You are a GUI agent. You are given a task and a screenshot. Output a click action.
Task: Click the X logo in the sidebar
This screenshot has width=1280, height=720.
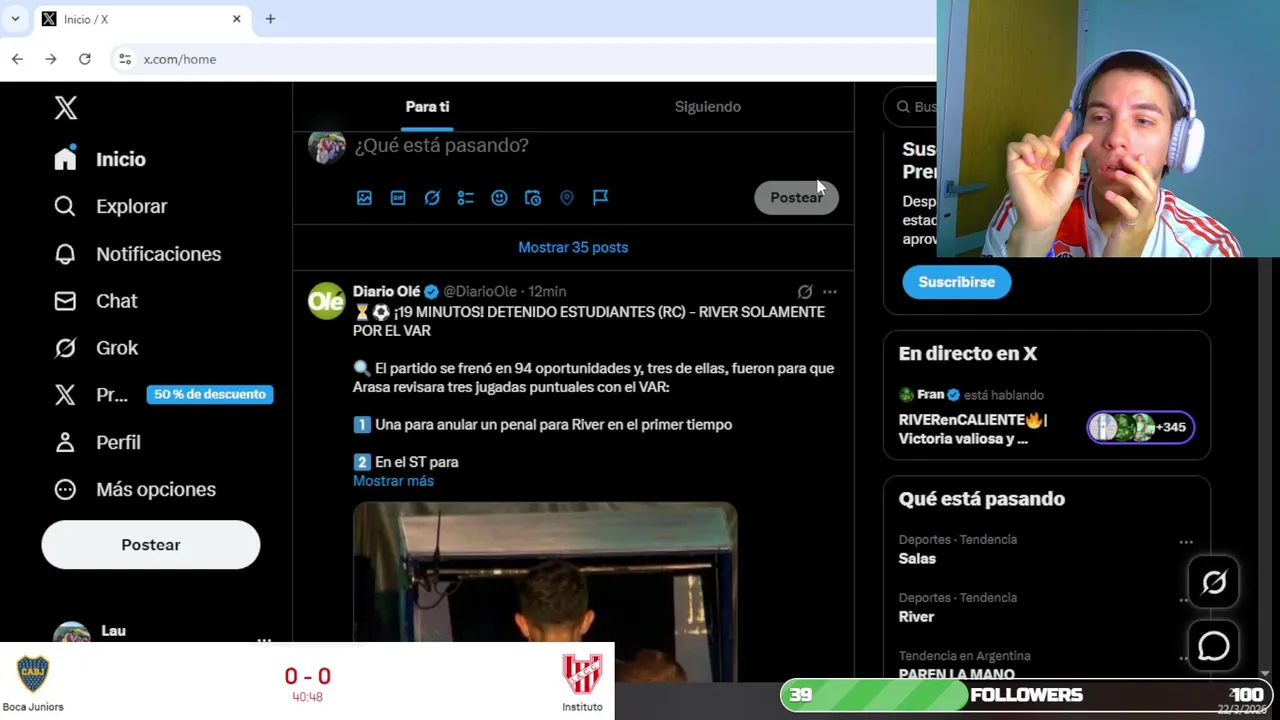click(x=66, y=108)
